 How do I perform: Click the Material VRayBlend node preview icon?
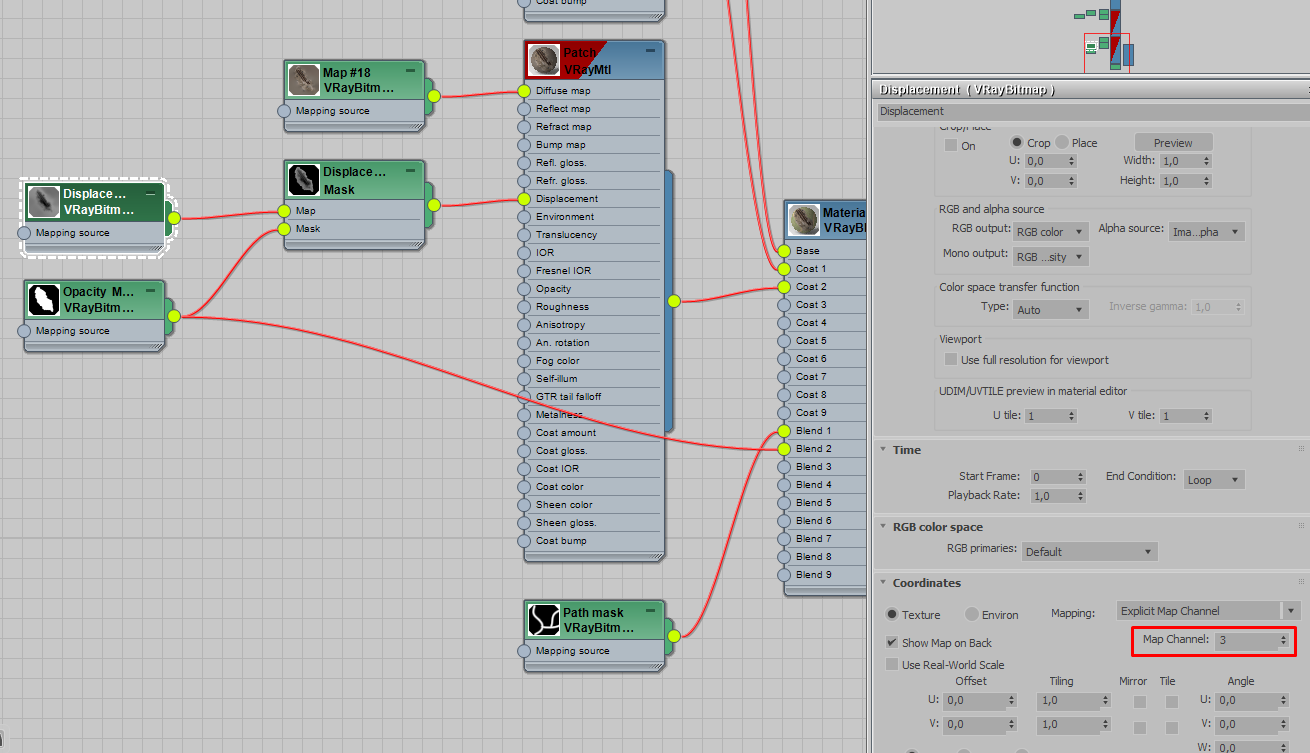pos(804,220)
